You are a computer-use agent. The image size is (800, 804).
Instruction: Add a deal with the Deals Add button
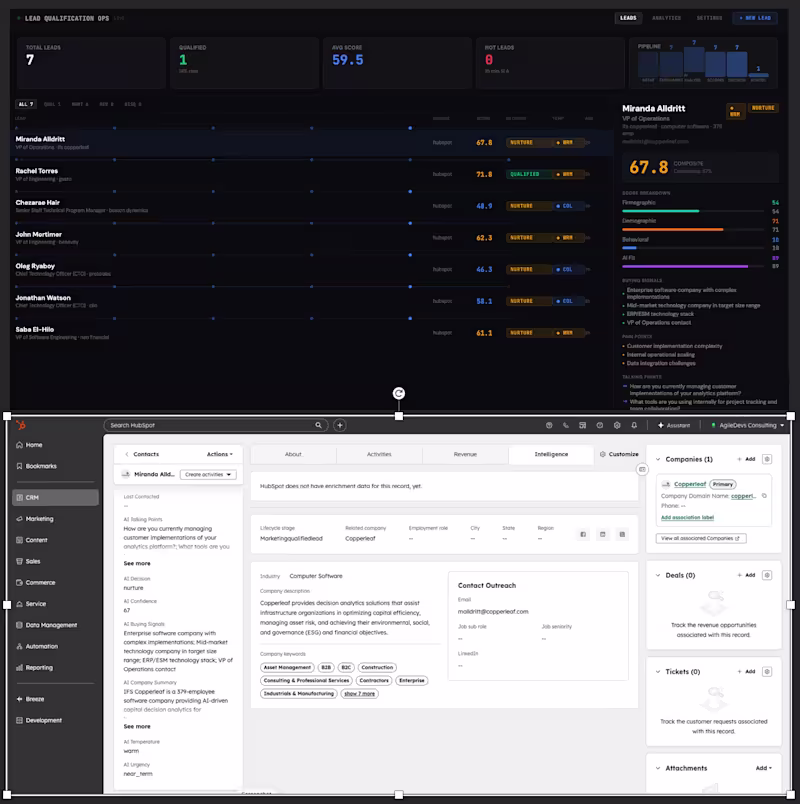(x=746, y=575)
